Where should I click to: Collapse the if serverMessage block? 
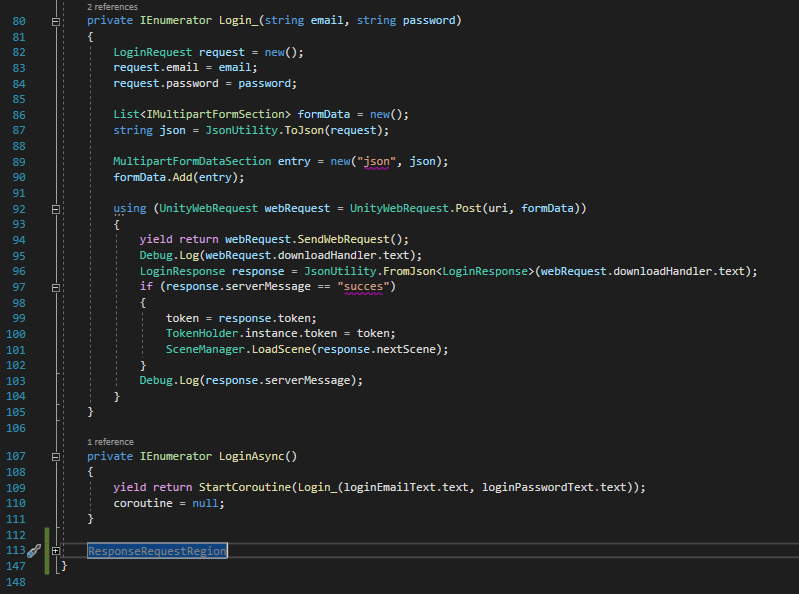55,287
